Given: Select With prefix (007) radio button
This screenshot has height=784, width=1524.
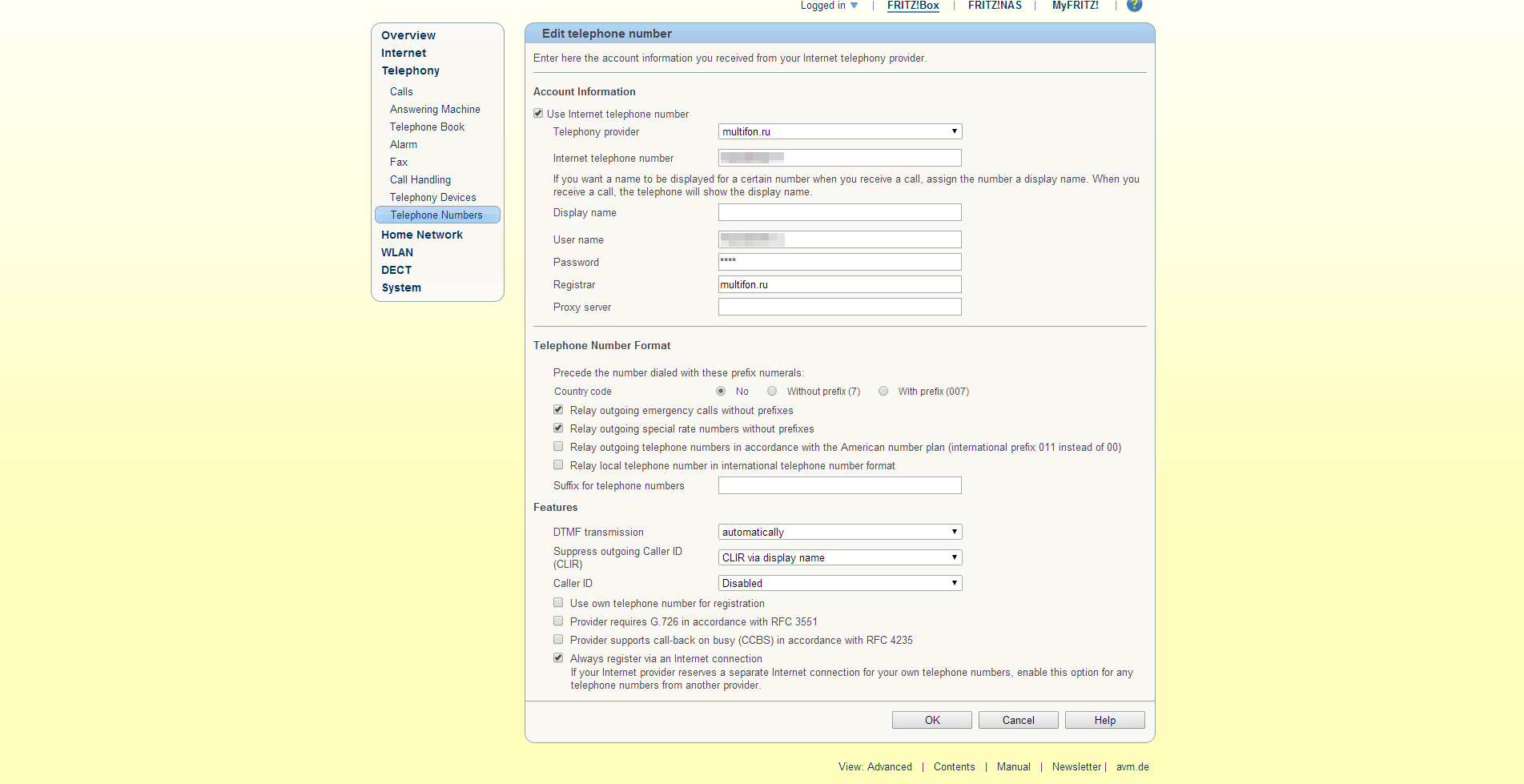Looking at the screenshot, I should coord(883,391).
